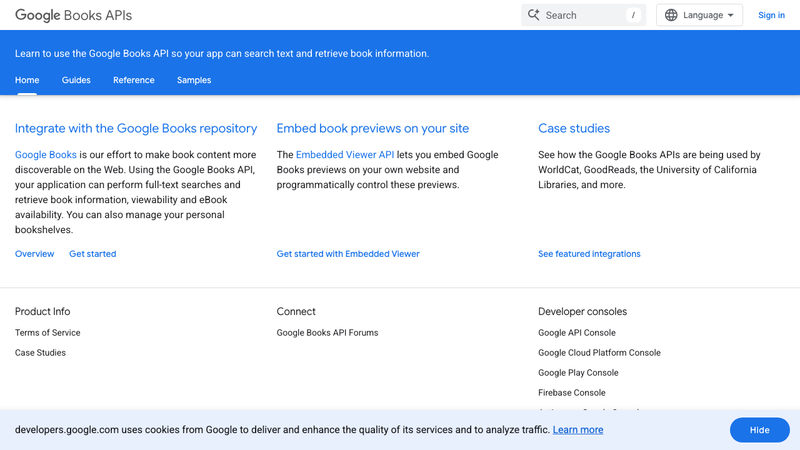Click the Product Info footer heading
Image resolution: width=800 pixels, height=450 pixels.
[42, 311]
